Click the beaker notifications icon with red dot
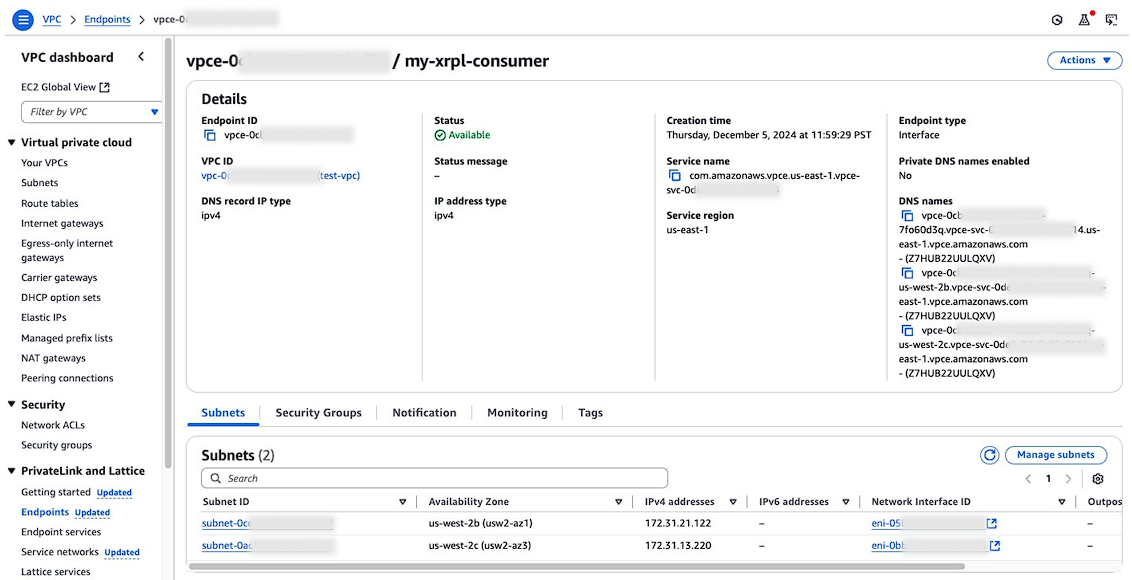Viewport: 1132px width, 580px height. 1084,19
